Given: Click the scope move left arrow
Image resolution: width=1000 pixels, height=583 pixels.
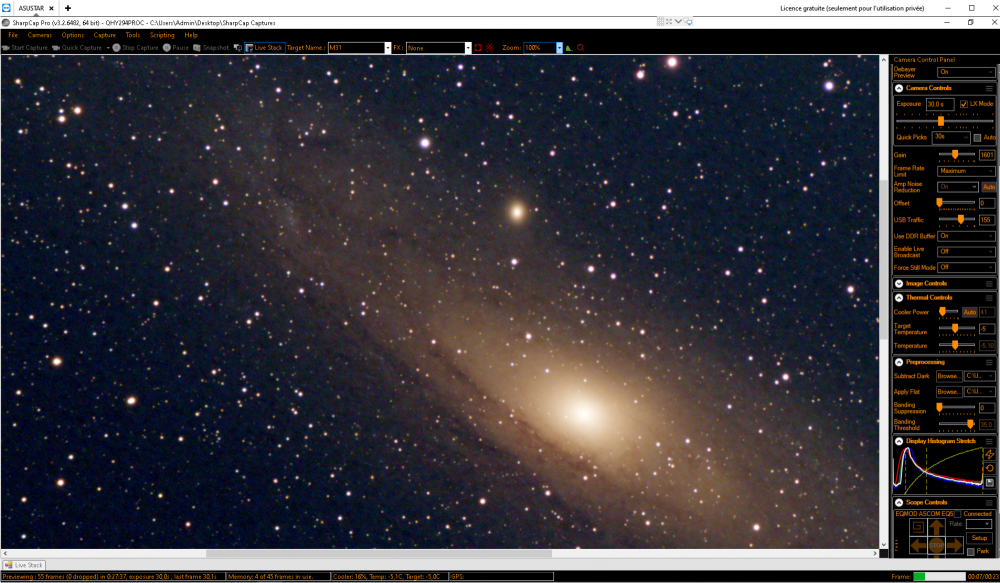Looking at the screenshot, I should [x=918, y=545].
